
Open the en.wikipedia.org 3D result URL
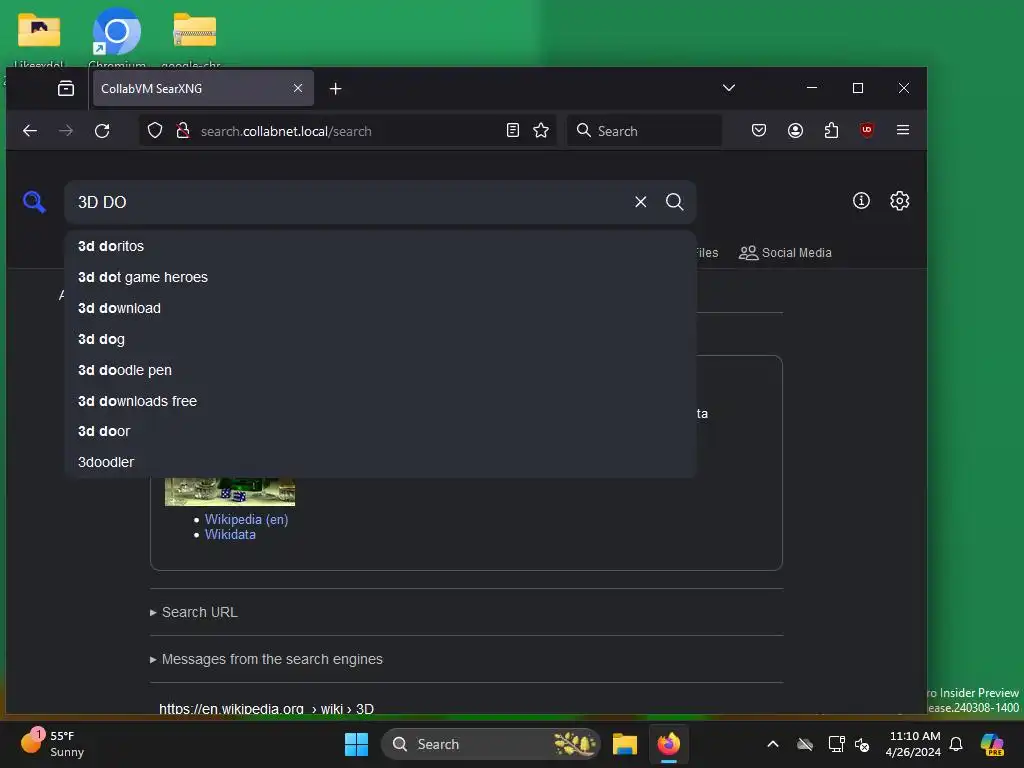coord(266,709)
